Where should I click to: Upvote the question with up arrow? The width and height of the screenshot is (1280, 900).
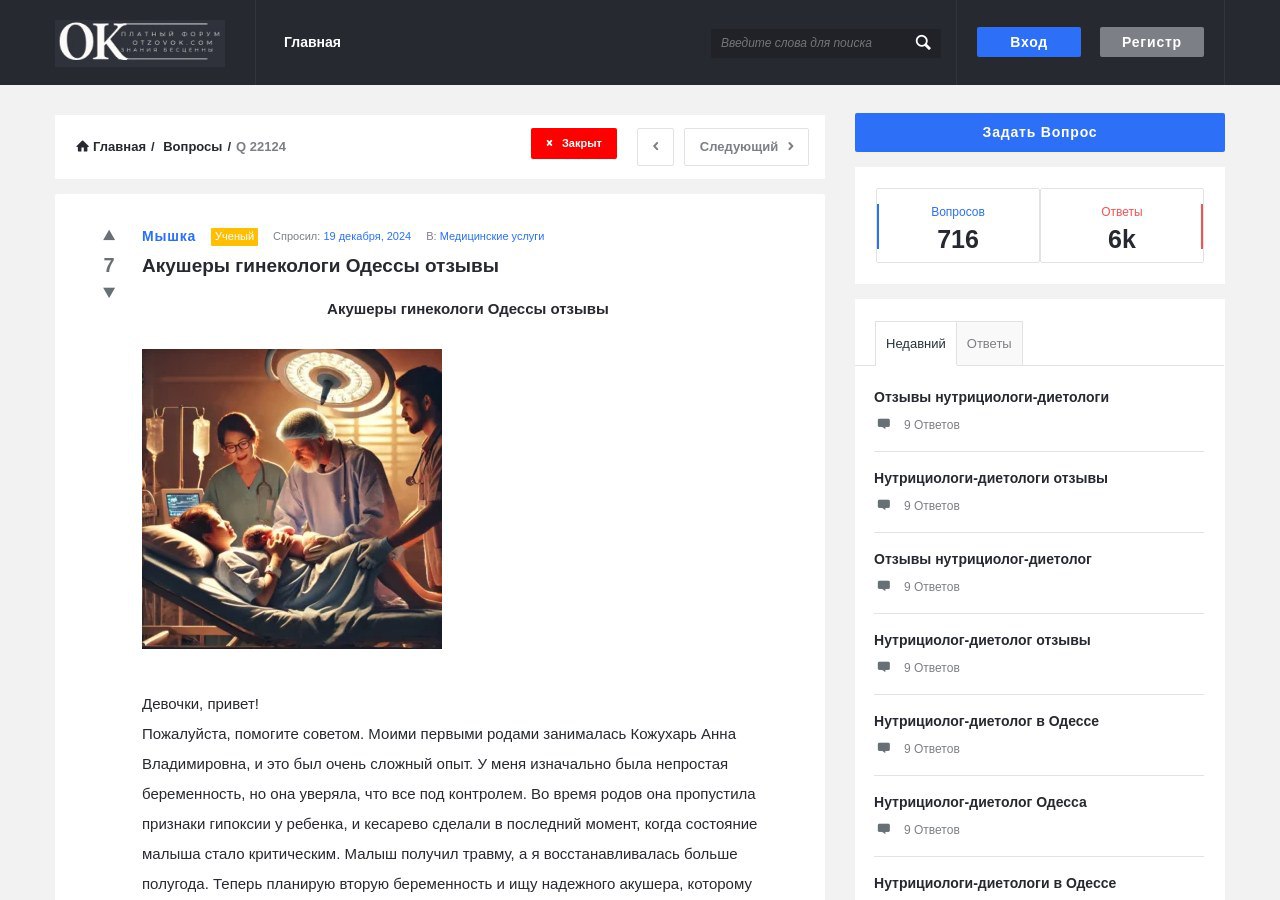tap(109, 236)
